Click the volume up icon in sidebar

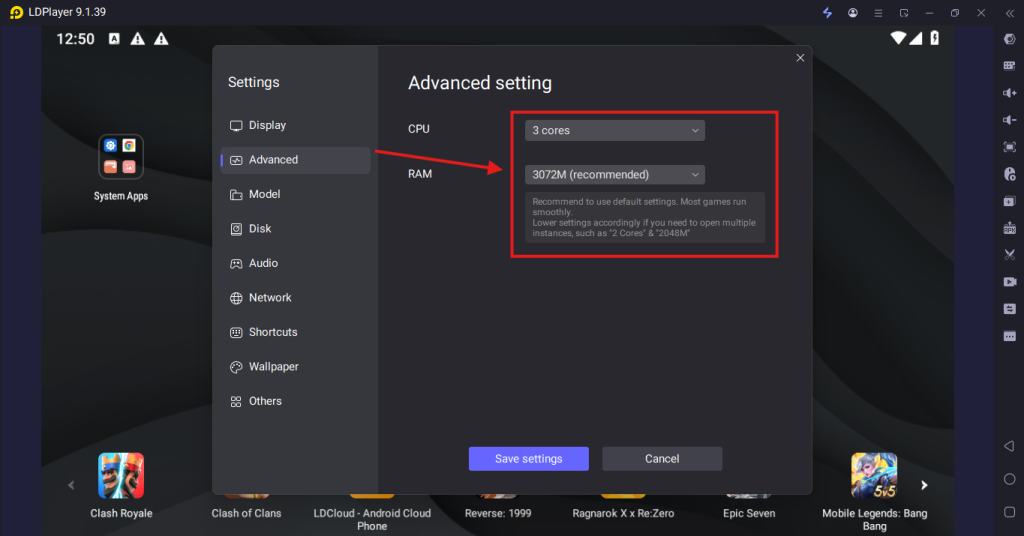[1009, 93]
